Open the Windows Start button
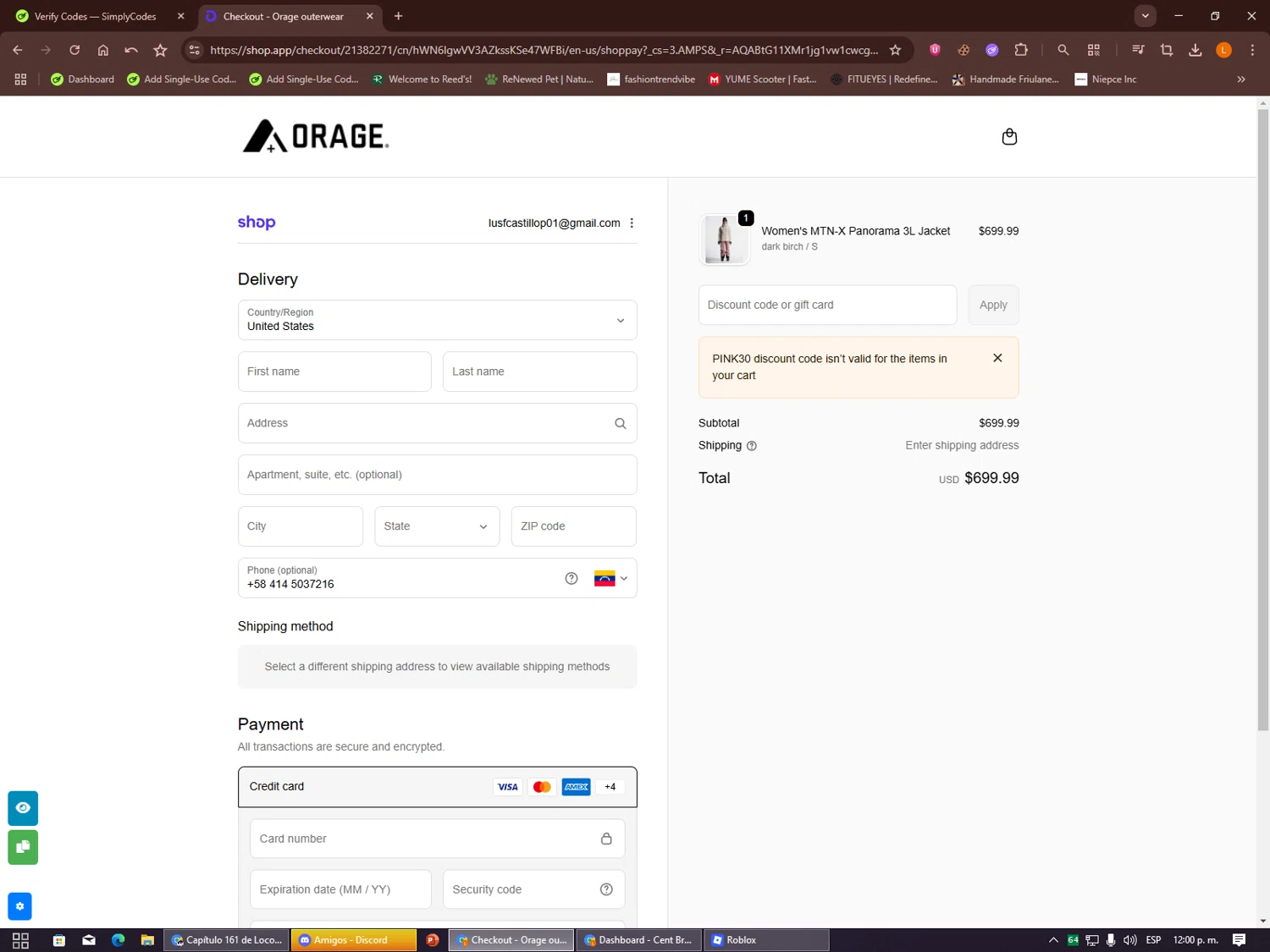 [20, 940]
